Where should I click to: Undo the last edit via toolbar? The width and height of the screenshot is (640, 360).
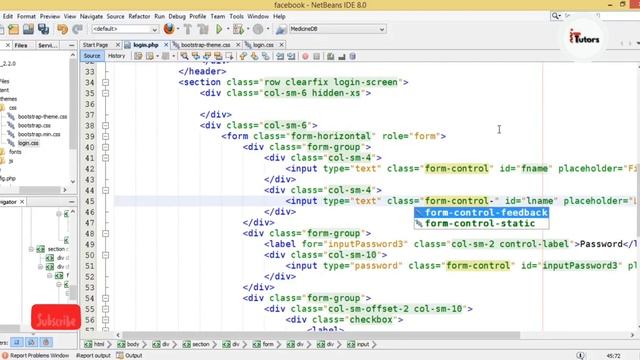pyautogui.click(x=62, y=29)
